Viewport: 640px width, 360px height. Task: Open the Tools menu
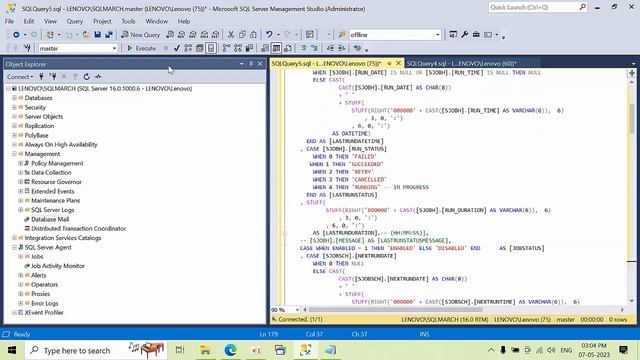(128, 21)
